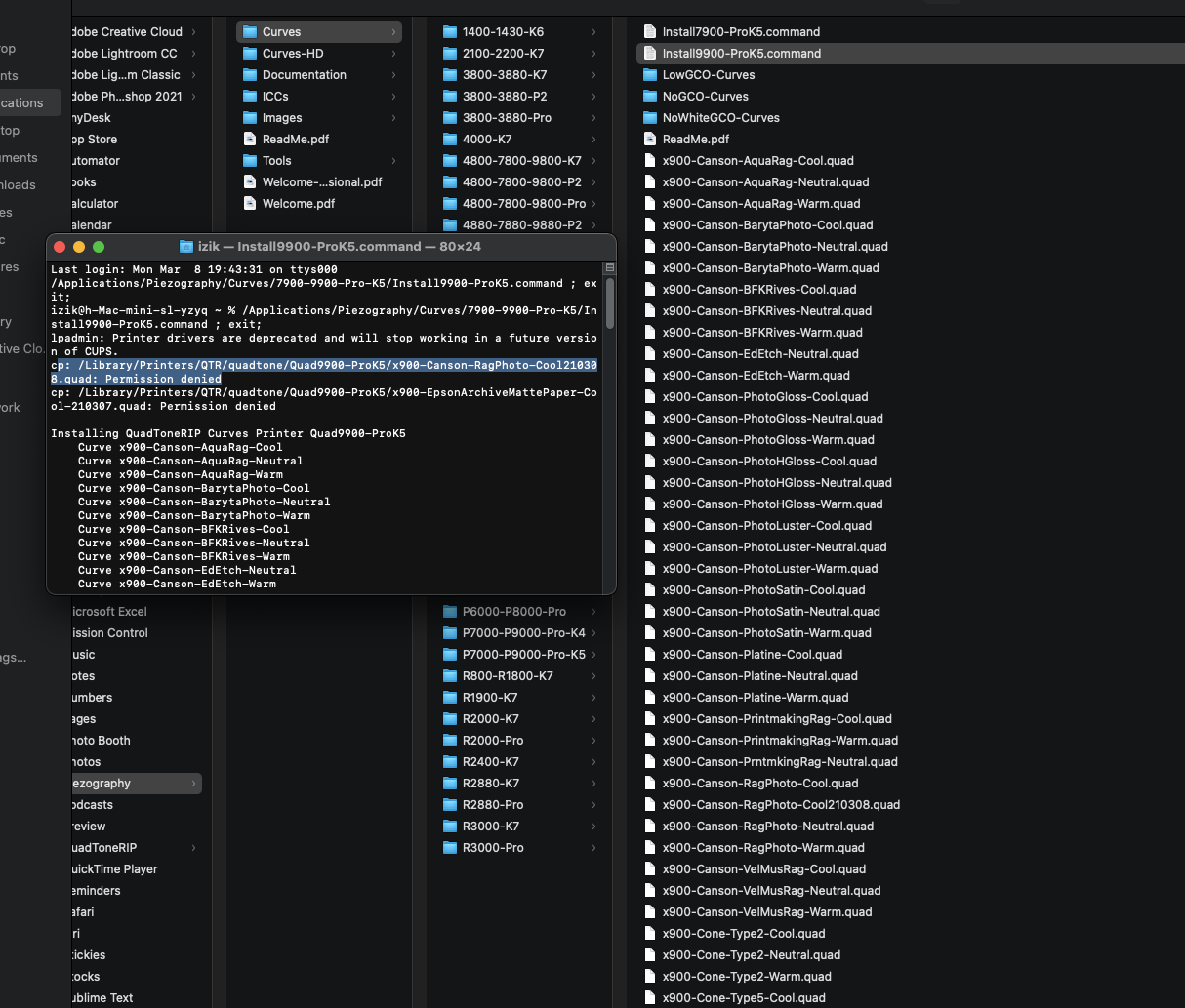Select the Curves-HD folder icon
The height and width of the screenshot is (1008, 1185).
coord(250,54)
